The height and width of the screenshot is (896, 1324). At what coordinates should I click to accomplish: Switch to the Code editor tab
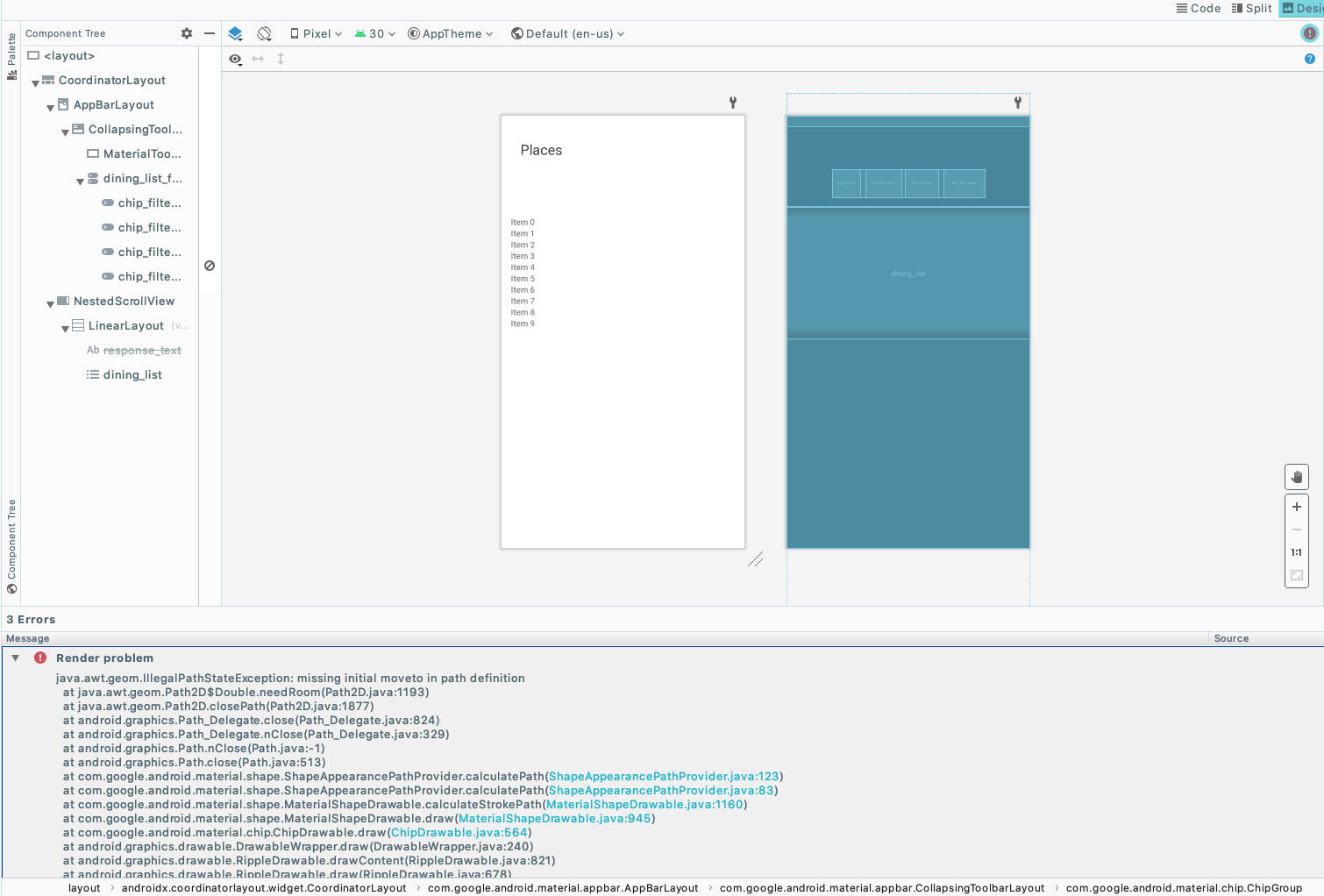(x=1198, y=8)
